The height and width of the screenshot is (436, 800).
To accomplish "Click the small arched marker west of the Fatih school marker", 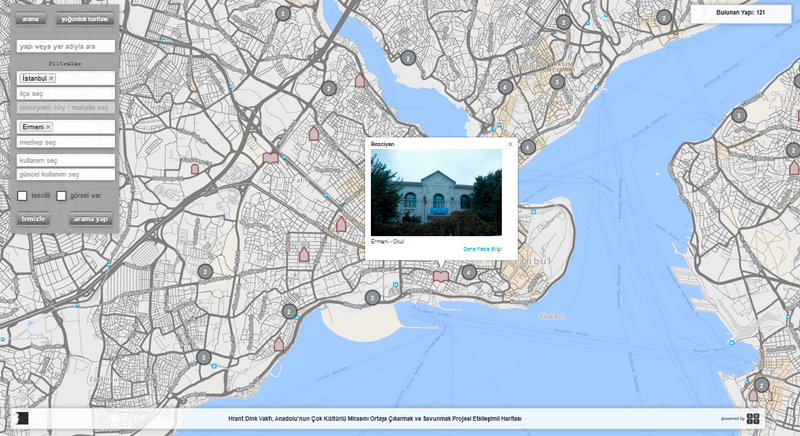I will tap(194, 169).
